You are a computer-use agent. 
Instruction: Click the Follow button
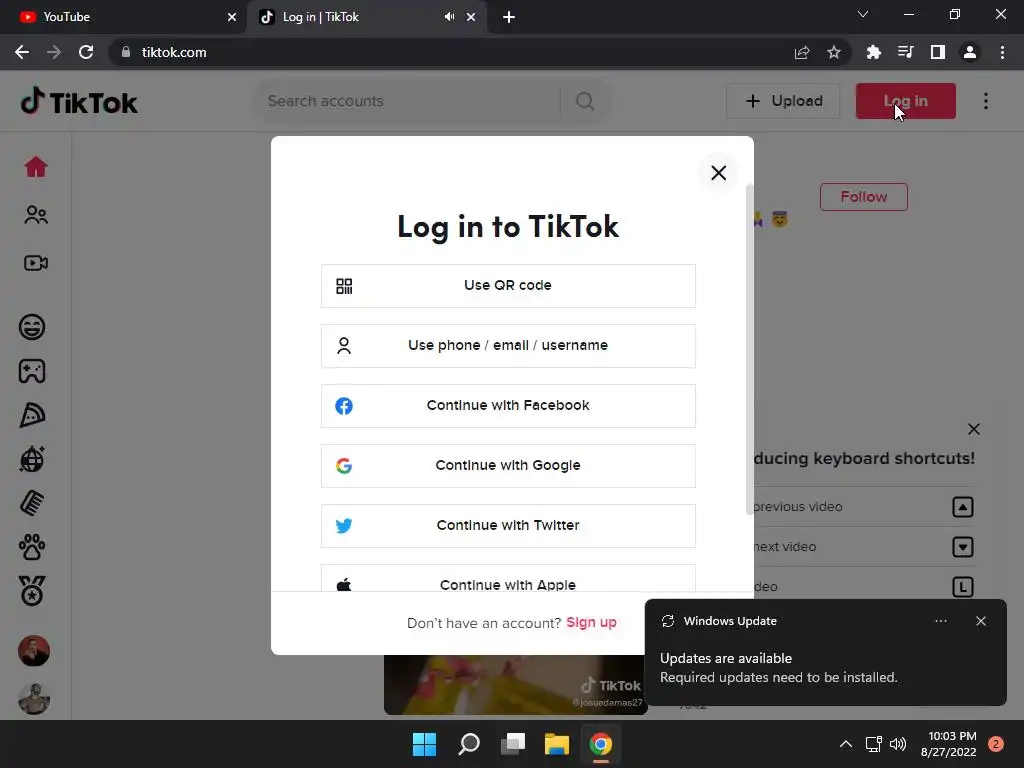click(863, 197)
